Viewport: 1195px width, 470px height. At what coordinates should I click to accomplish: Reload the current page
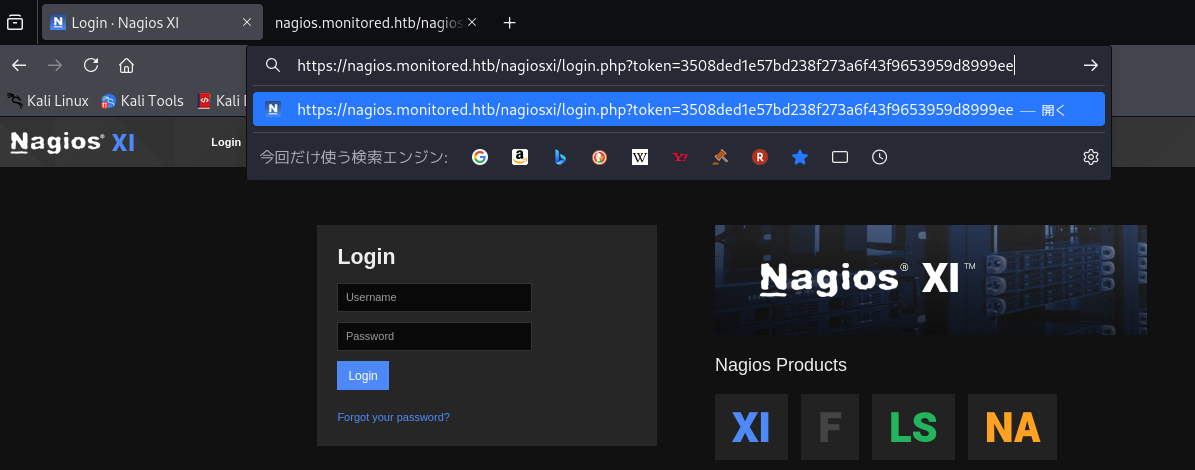coord(91,66)
